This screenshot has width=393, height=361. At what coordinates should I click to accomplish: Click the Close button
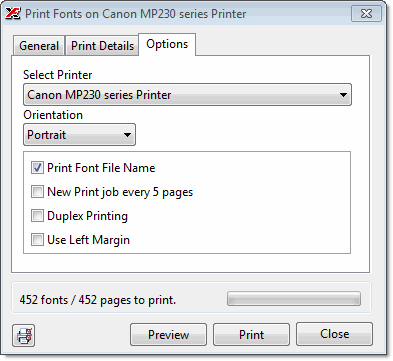tap(334, 334)
